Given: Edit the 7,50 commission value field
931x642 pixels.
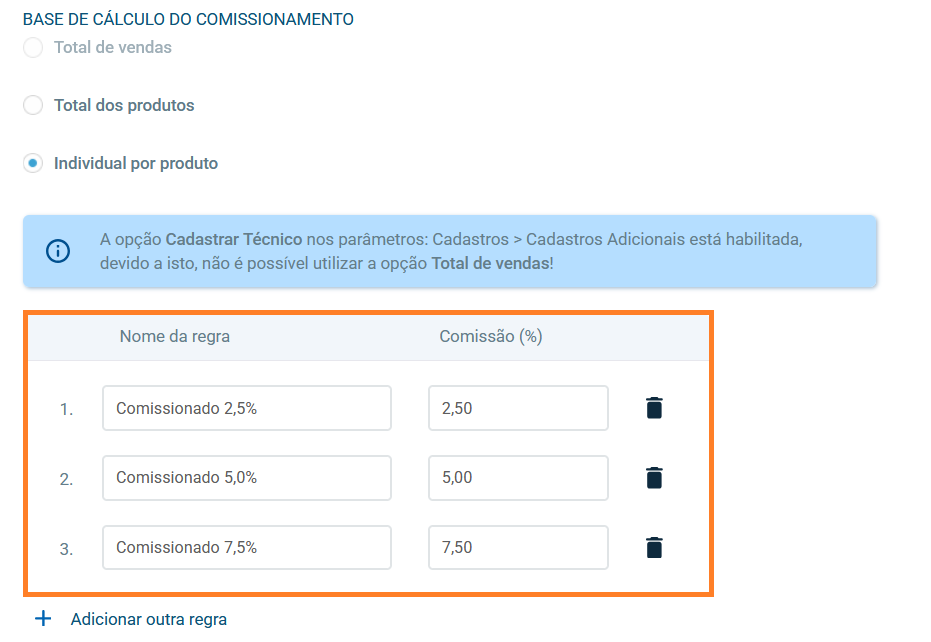Looking at the screenshot, I should pos(518,548).
